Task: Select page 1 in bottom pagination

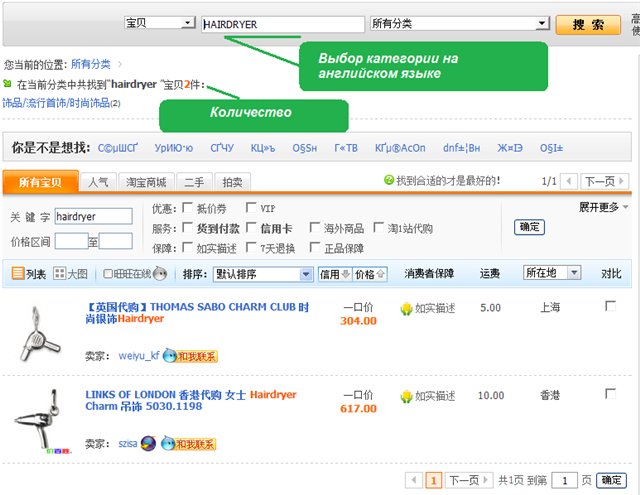Action: [433, 480]
